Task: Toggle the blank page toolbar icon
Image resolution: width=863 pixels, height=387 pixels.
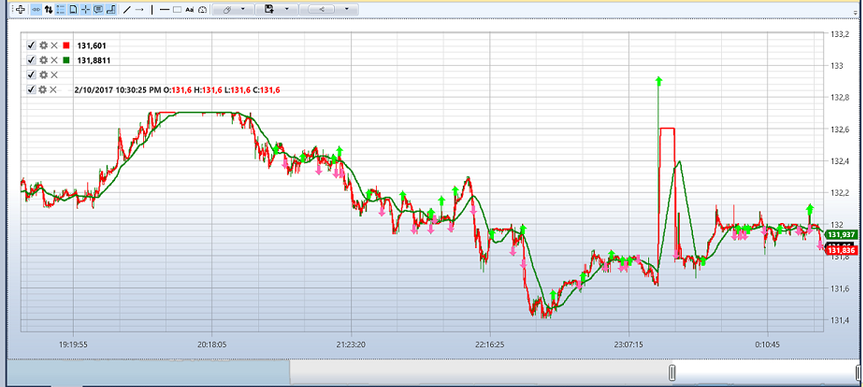Action: (x=73, y=9)
